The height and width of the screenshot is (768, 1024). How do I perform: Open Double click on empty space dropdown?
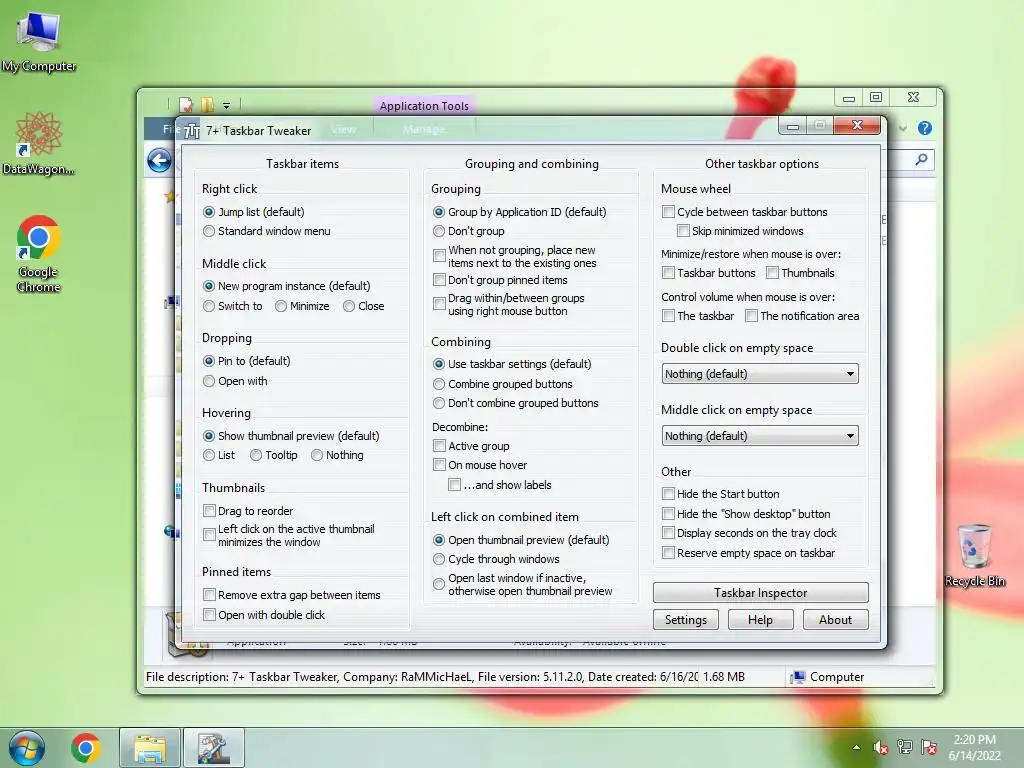coord(760,374)
